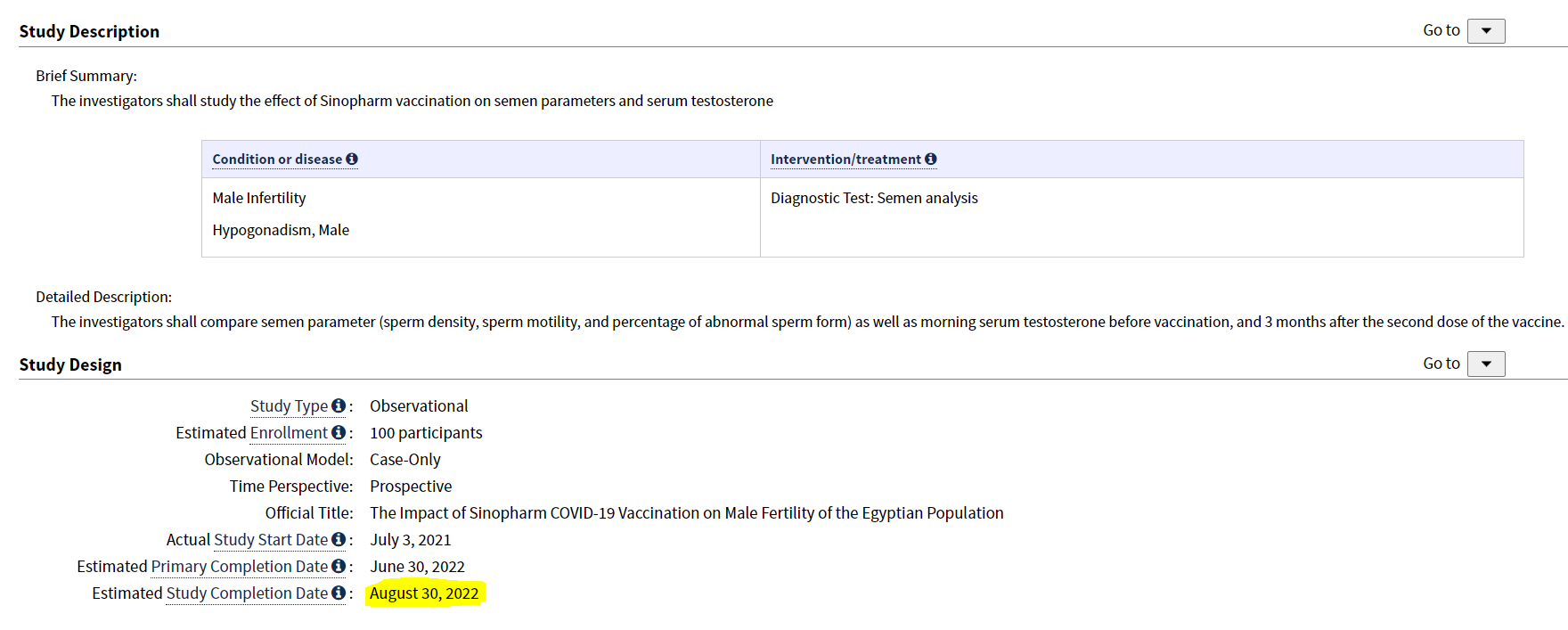This screenshot has width=1568, height=630.
Task: Click info icon beside Intervention/treatment
Action: 931,159
